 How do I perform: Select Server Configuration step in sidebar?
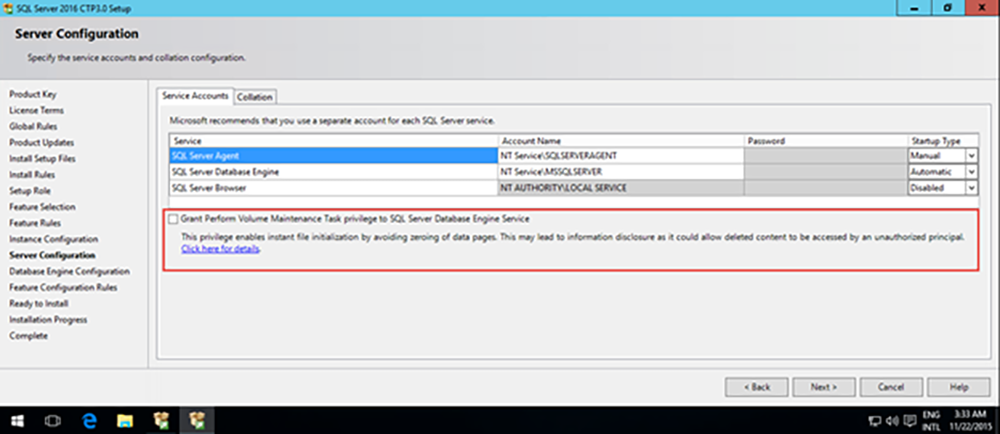click(x=52, y=255)
